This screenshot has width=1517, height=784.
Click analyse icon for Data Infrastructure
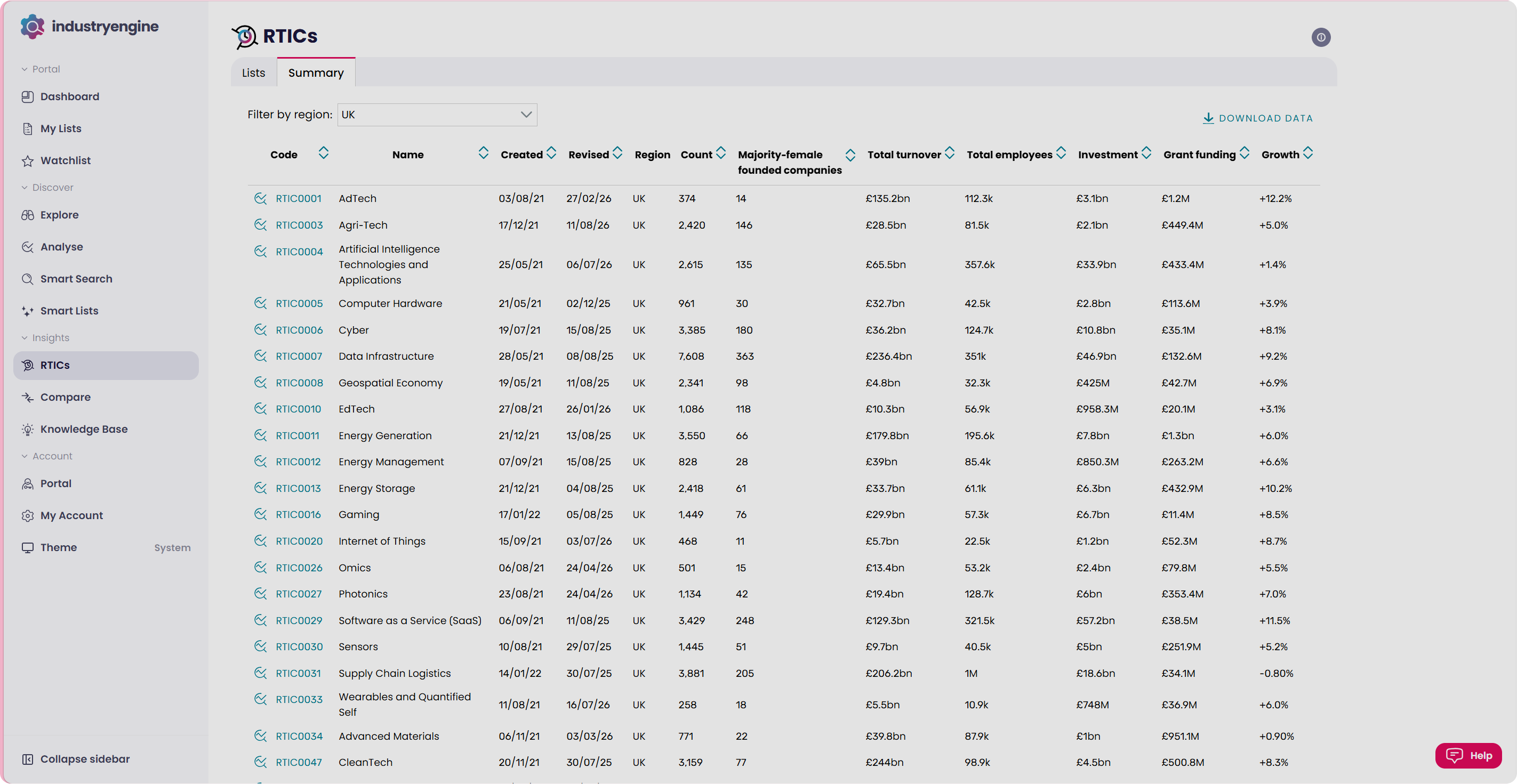(x=260, y=356)
